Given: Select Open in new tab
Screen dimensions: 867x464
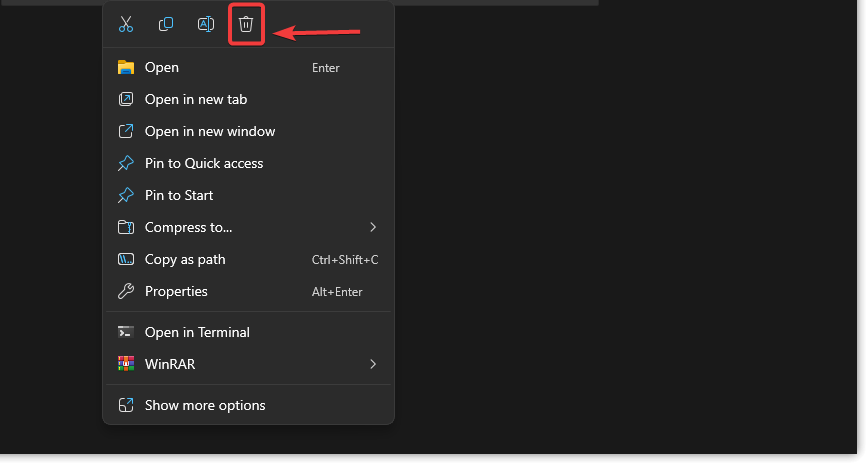Looking at the screenshot, I should tap(195, 99).
